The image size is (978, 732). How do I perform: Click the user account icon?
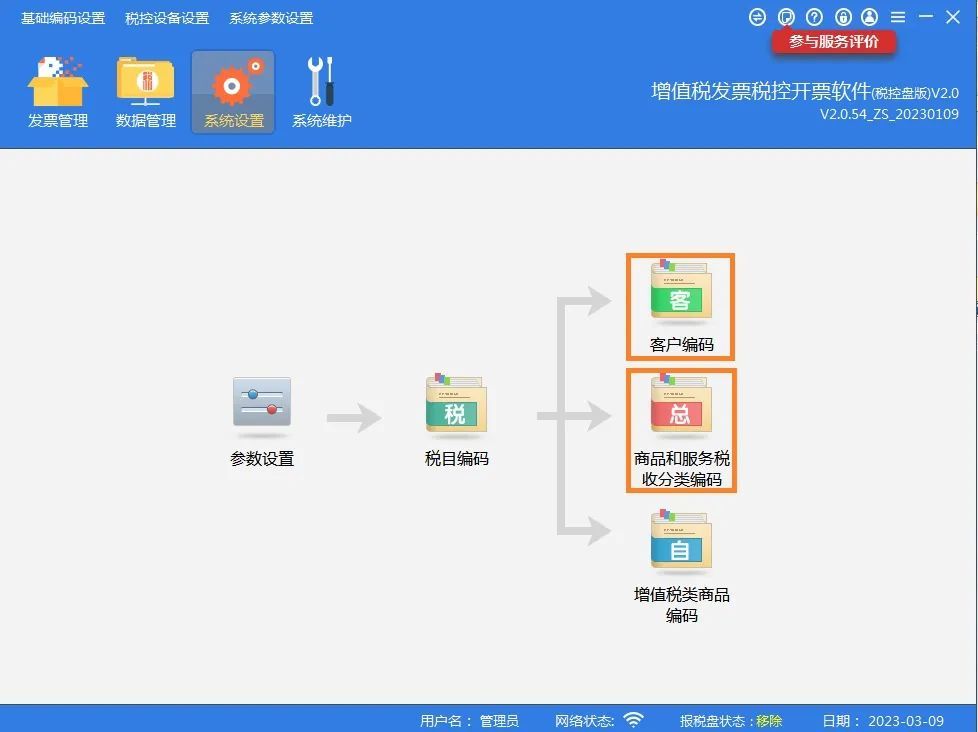[869, 17]
